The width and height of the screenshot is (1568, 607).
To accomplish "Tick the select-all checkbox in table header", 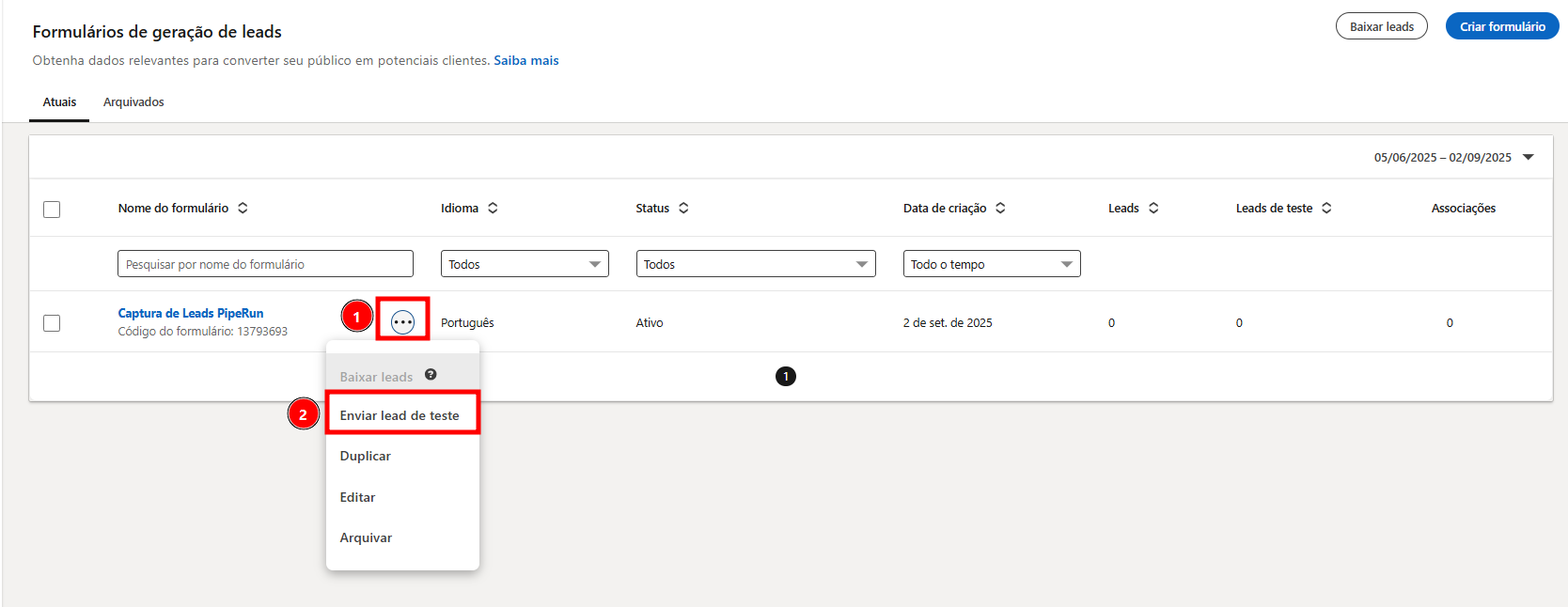I will [52, 210].
